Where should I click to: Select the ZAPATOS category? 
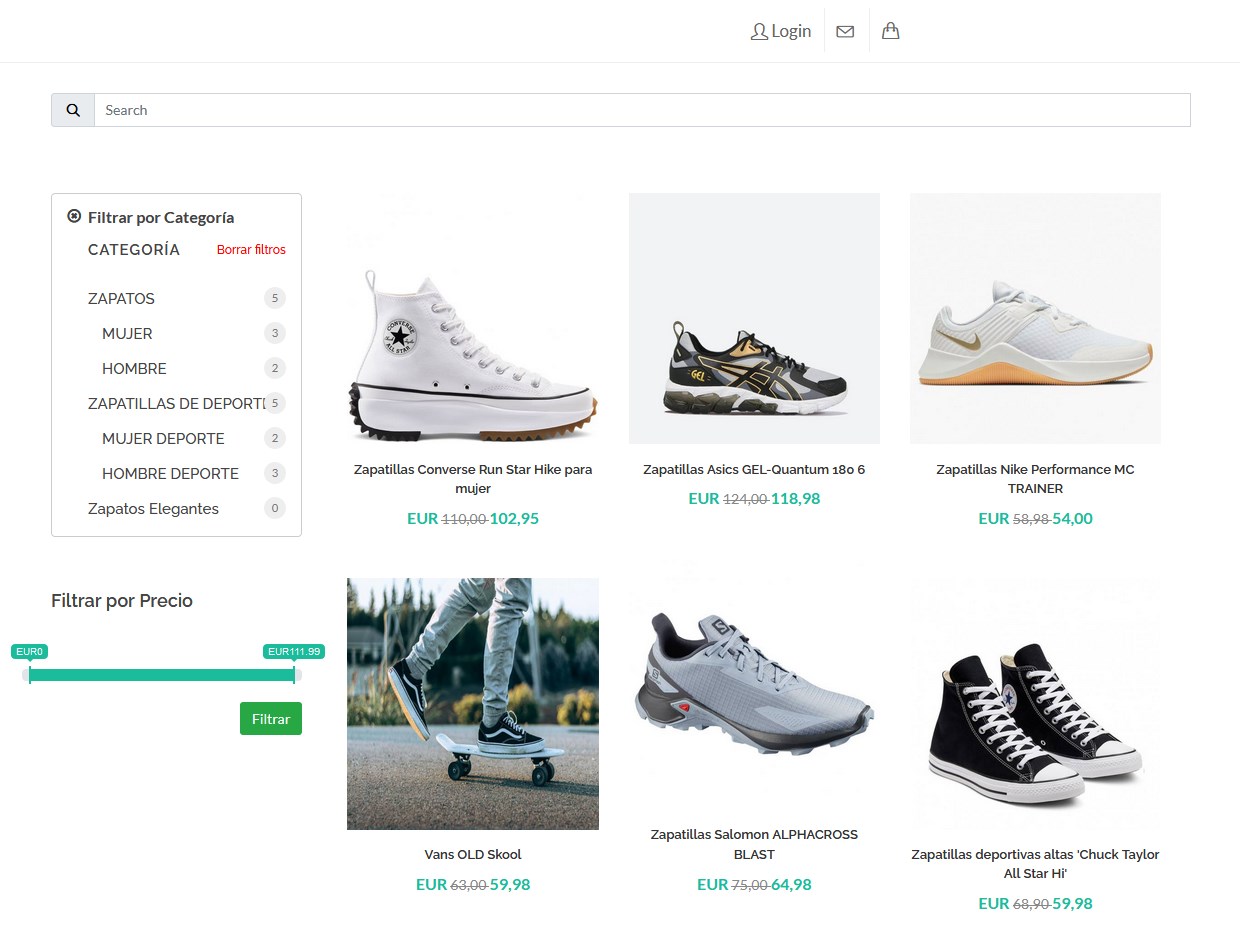[121, 298]
